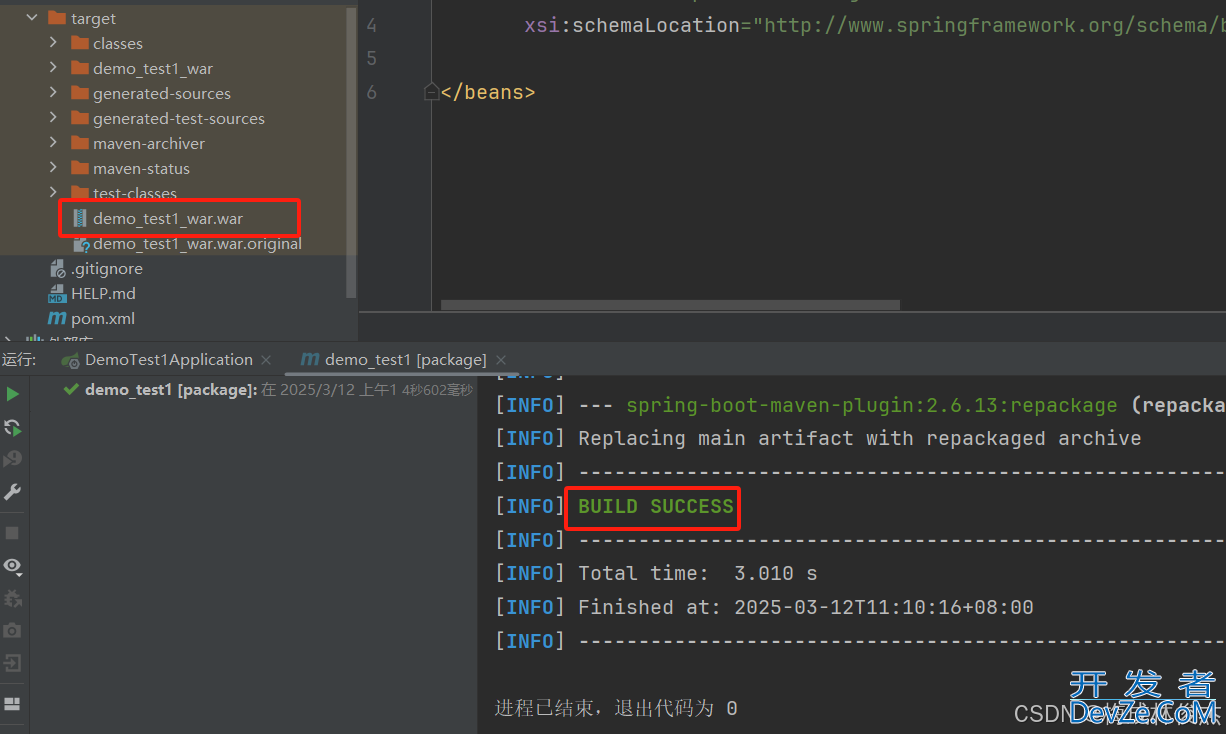
Task: Click the Maven icon beside pom.xml
Action: click(x=58, y=318)
